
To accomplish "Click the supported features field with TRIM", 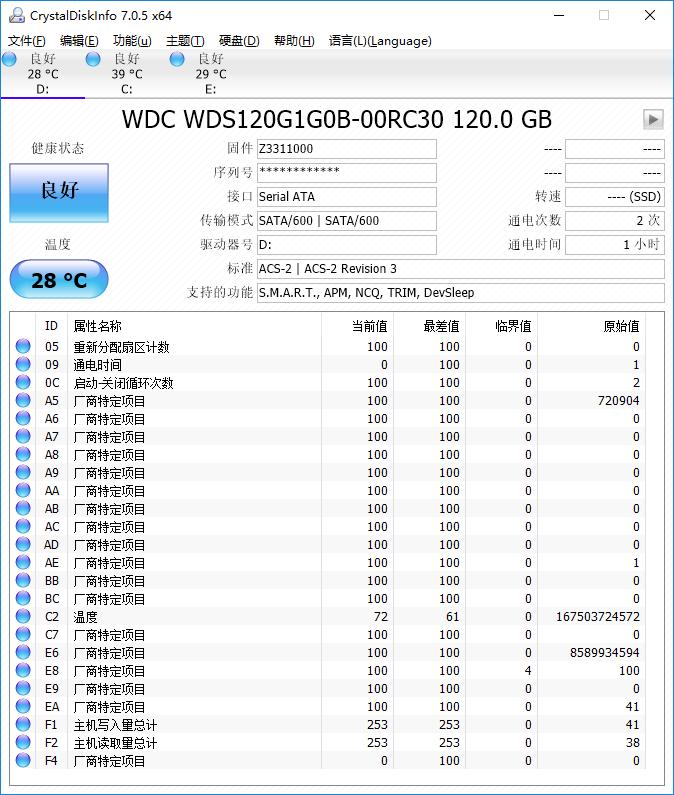I will coord(460,293).
